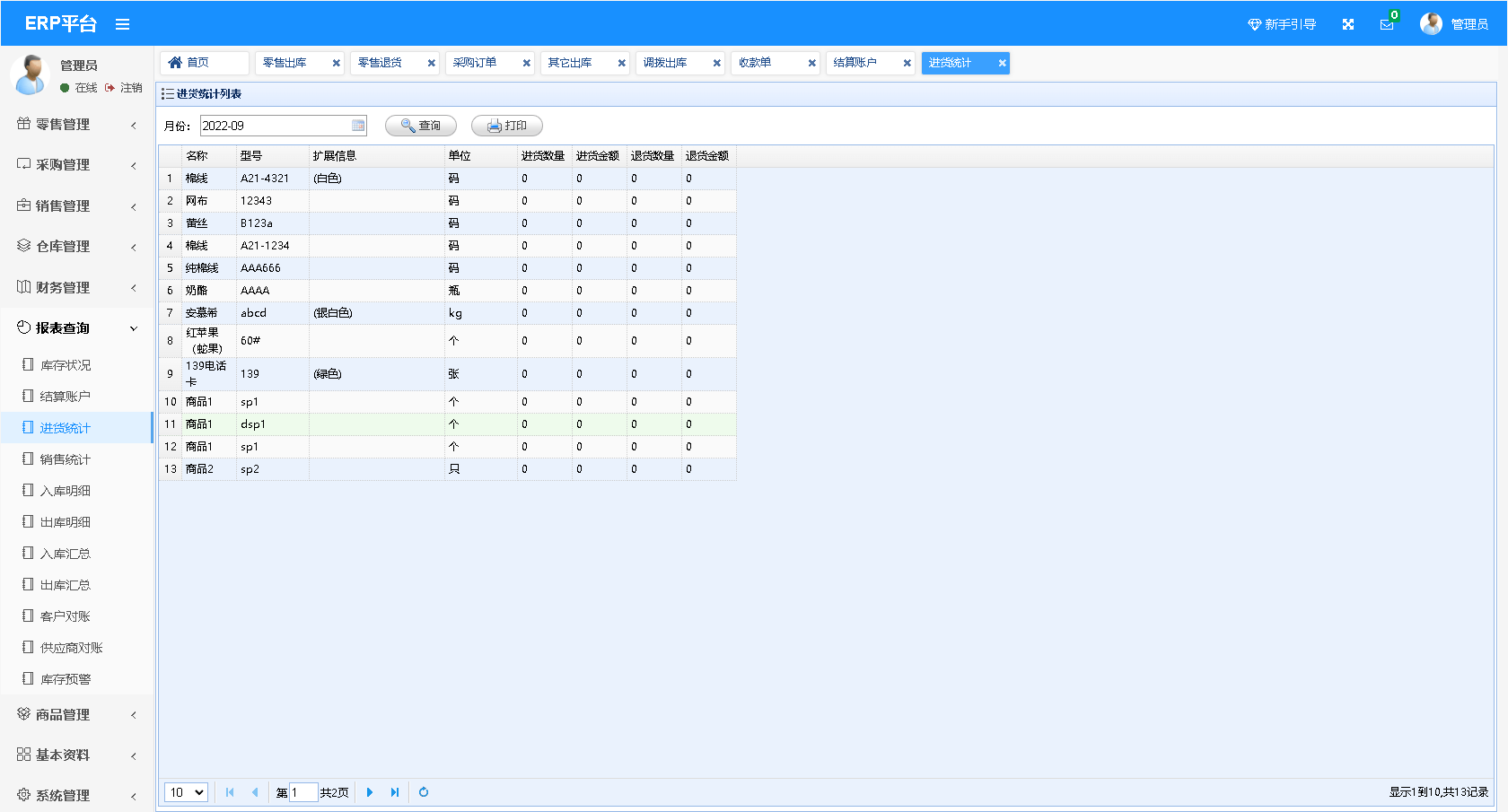Click the fullscreen expand icon in header

(x=1347, y=24)
